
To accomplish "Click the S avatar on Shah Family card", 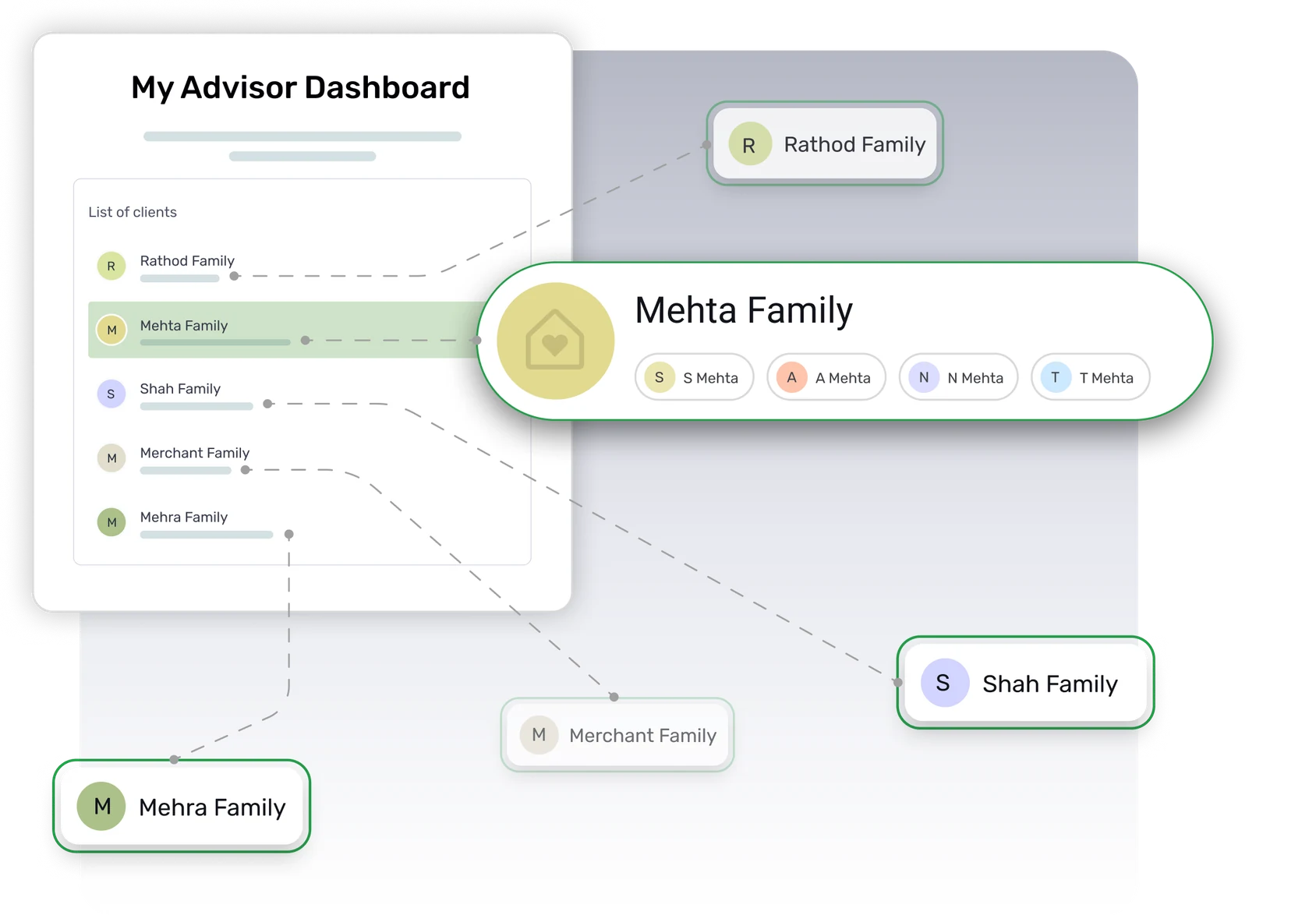I will point(944,683).
